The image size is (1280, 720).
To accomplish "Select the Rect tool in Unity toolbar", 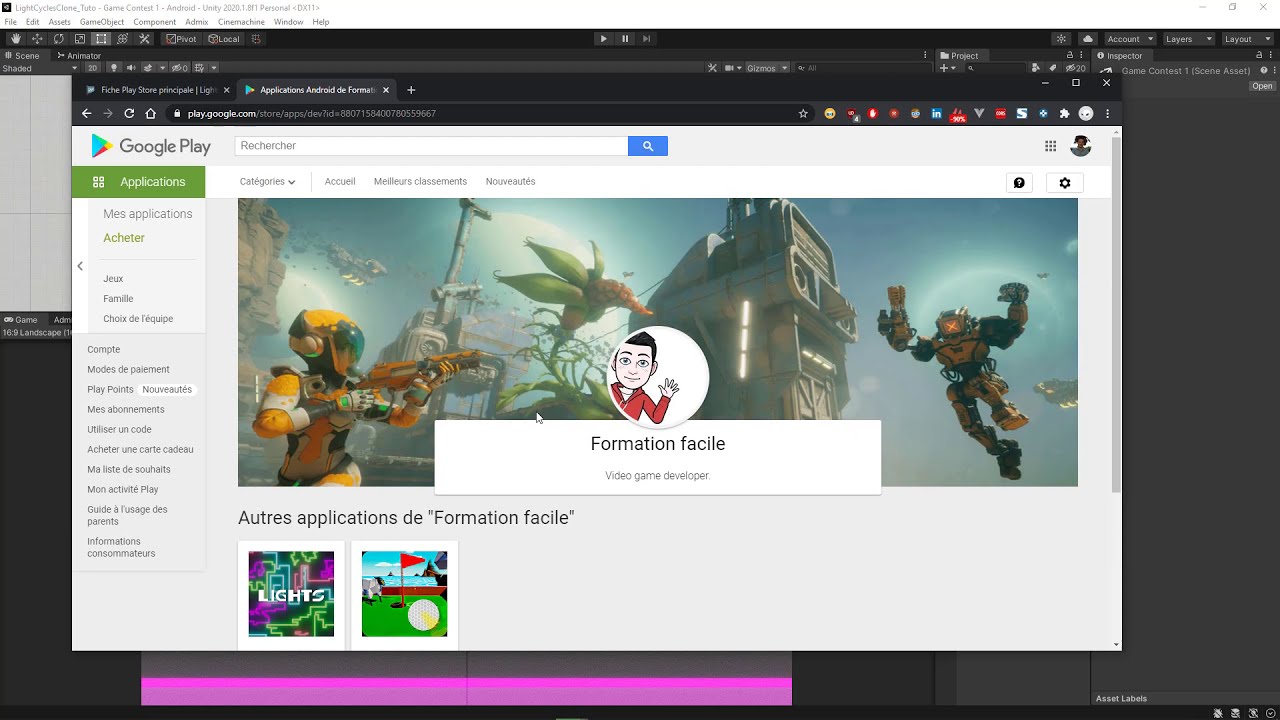I will [101, 39].
